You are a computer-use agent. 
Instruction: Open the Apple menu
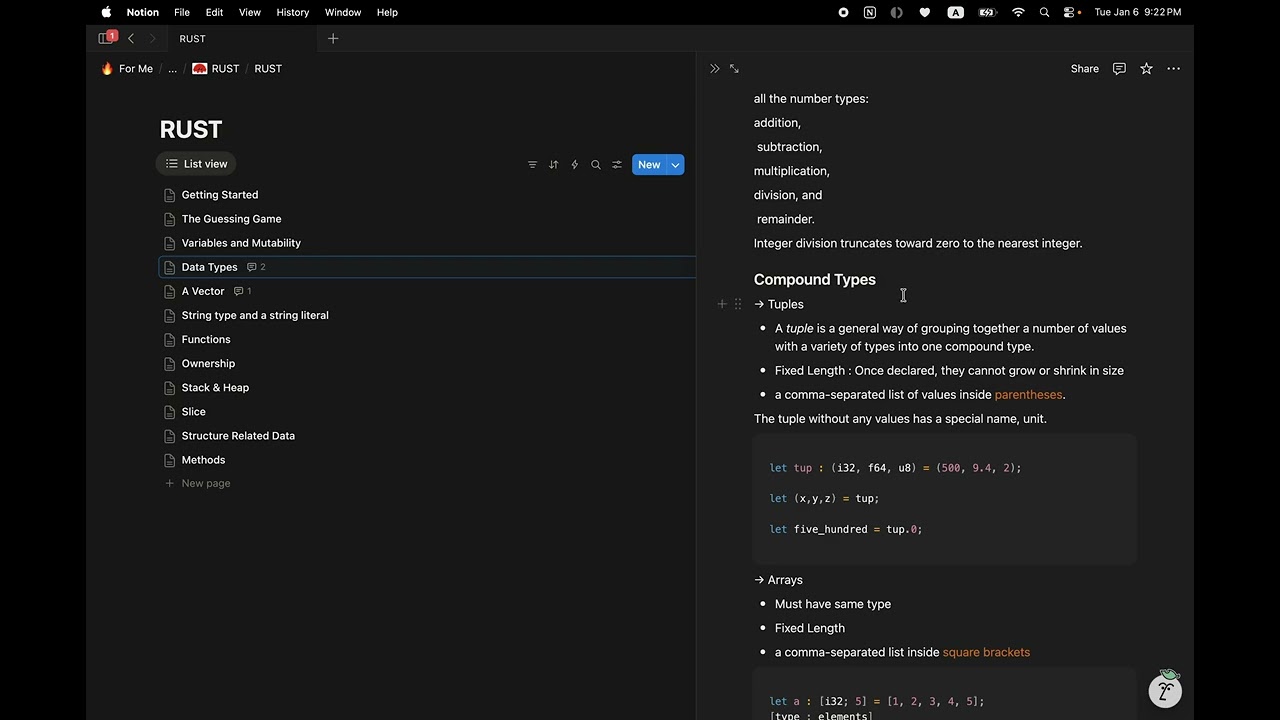coord(106,12)
